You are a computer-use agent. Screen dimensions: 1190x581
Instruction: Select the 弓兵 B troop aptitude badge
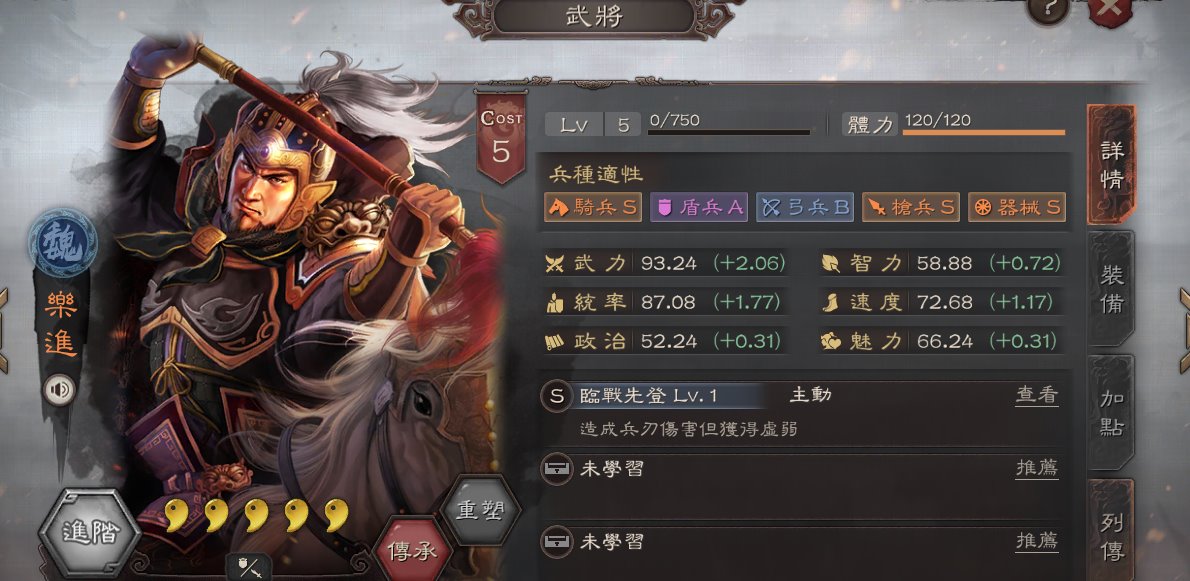click(805, 208)
